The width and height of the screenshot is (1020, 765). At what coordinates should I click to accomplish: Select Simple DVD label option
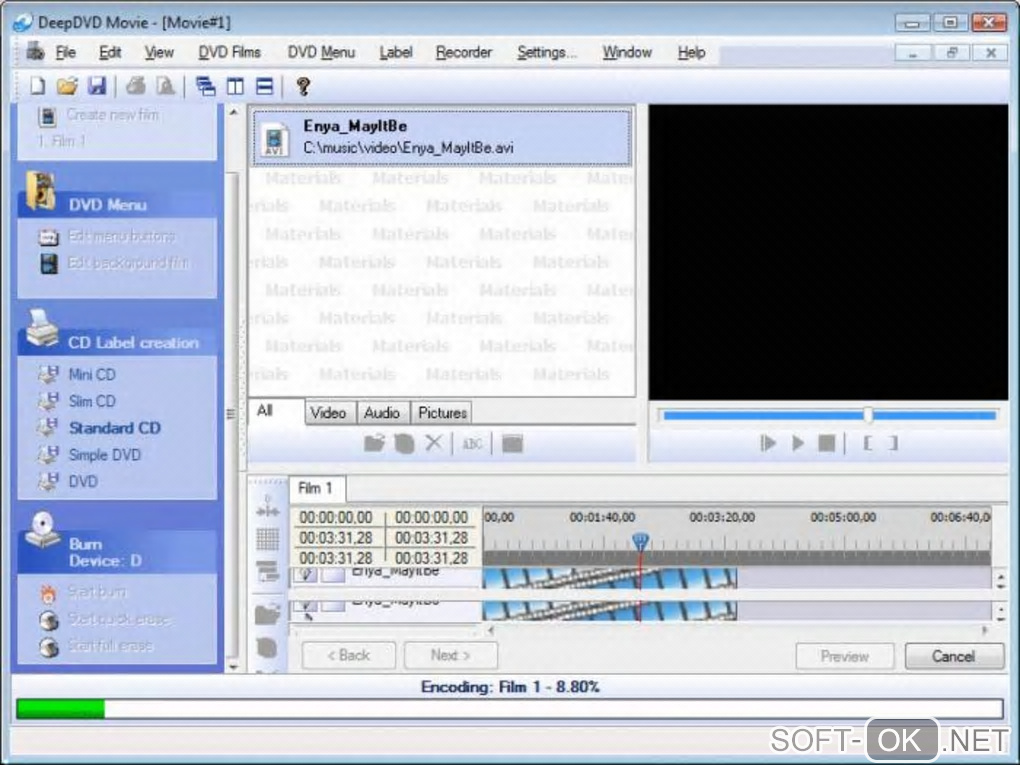coord(104,455)
